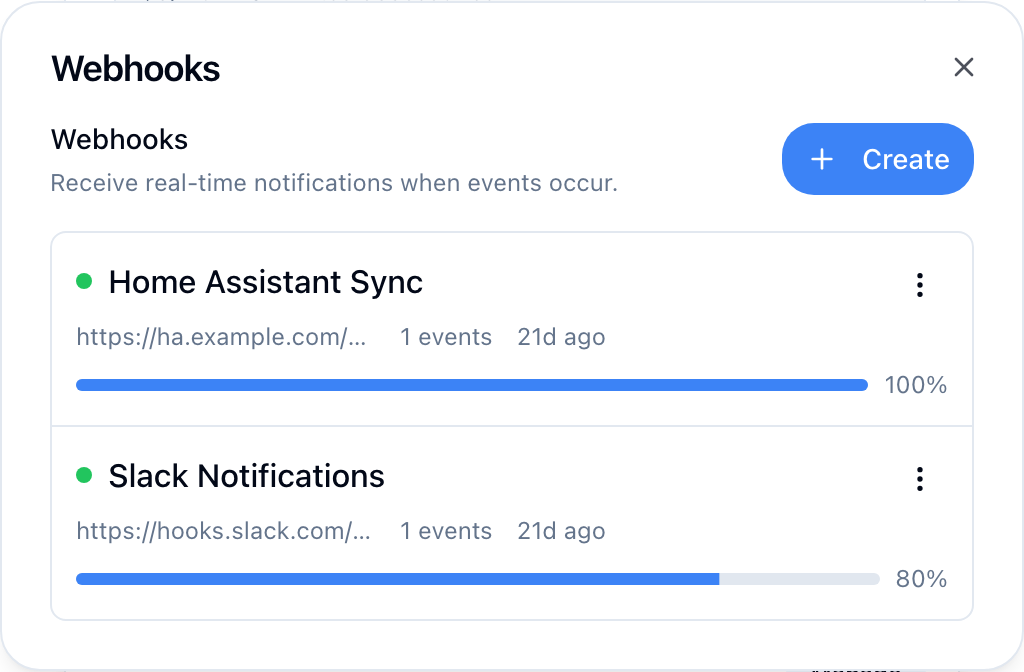Expand details for the Slack Notifications webhook
The width and height of the screenshot is (1024, 672).
coord(246,476)
